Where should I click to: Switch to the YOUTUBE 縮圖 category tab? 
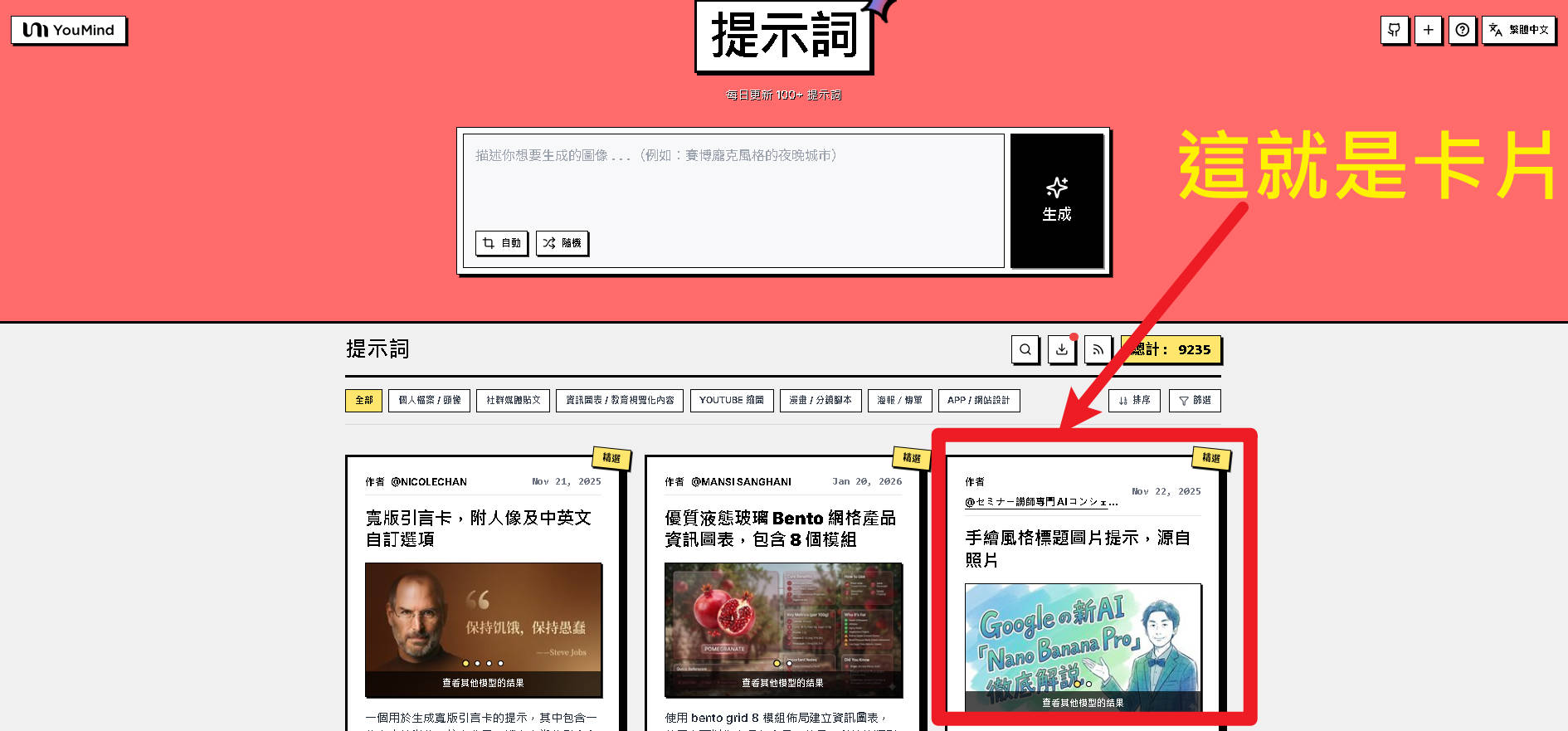click(x=731, y=401)
